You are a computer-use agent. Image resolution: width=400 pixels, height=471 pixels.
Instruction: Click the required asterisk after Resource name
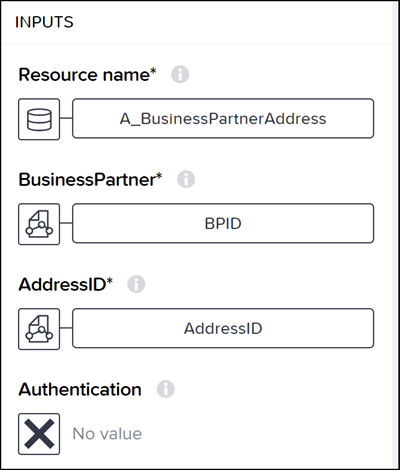click(x=153, y=71)
